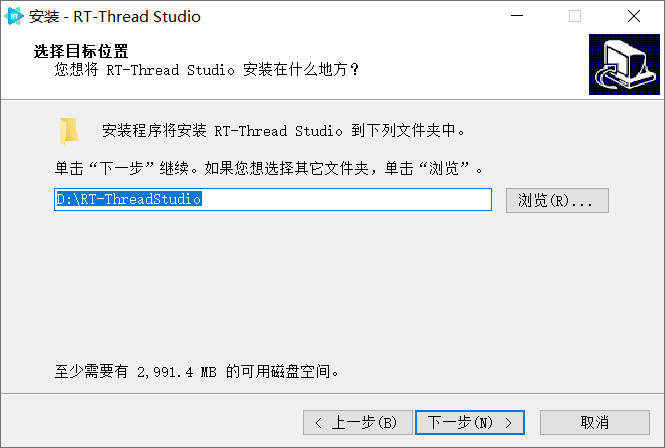The width and height of the screenshot is (665, 448).
Task: Click the 安装 - RT-Thread Studio window title
Action: [x=115, y=17]
